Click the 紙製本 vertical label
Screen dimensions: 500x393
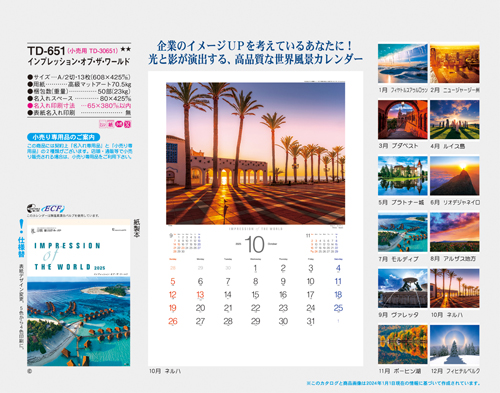[137, 228]
